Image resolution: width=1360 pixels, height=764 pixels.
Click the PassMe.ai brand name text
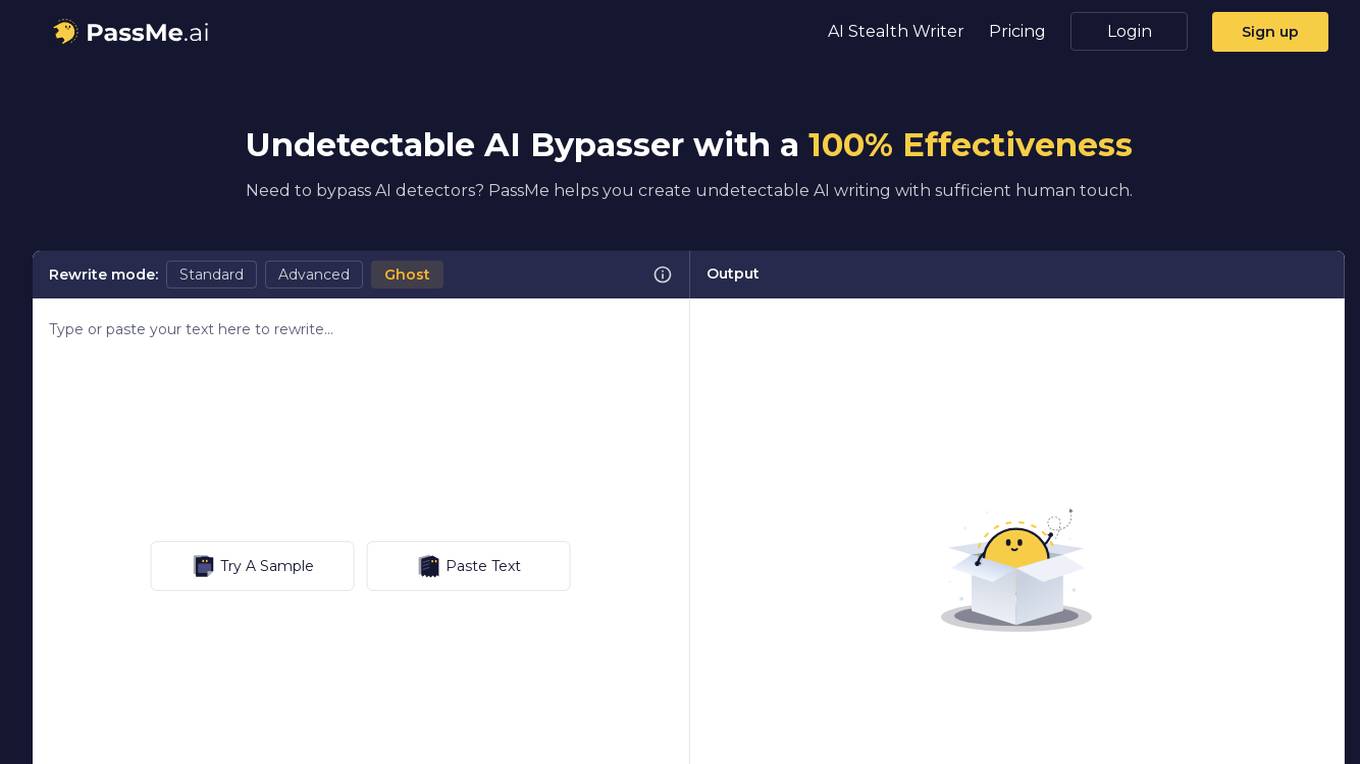[148, 33]
